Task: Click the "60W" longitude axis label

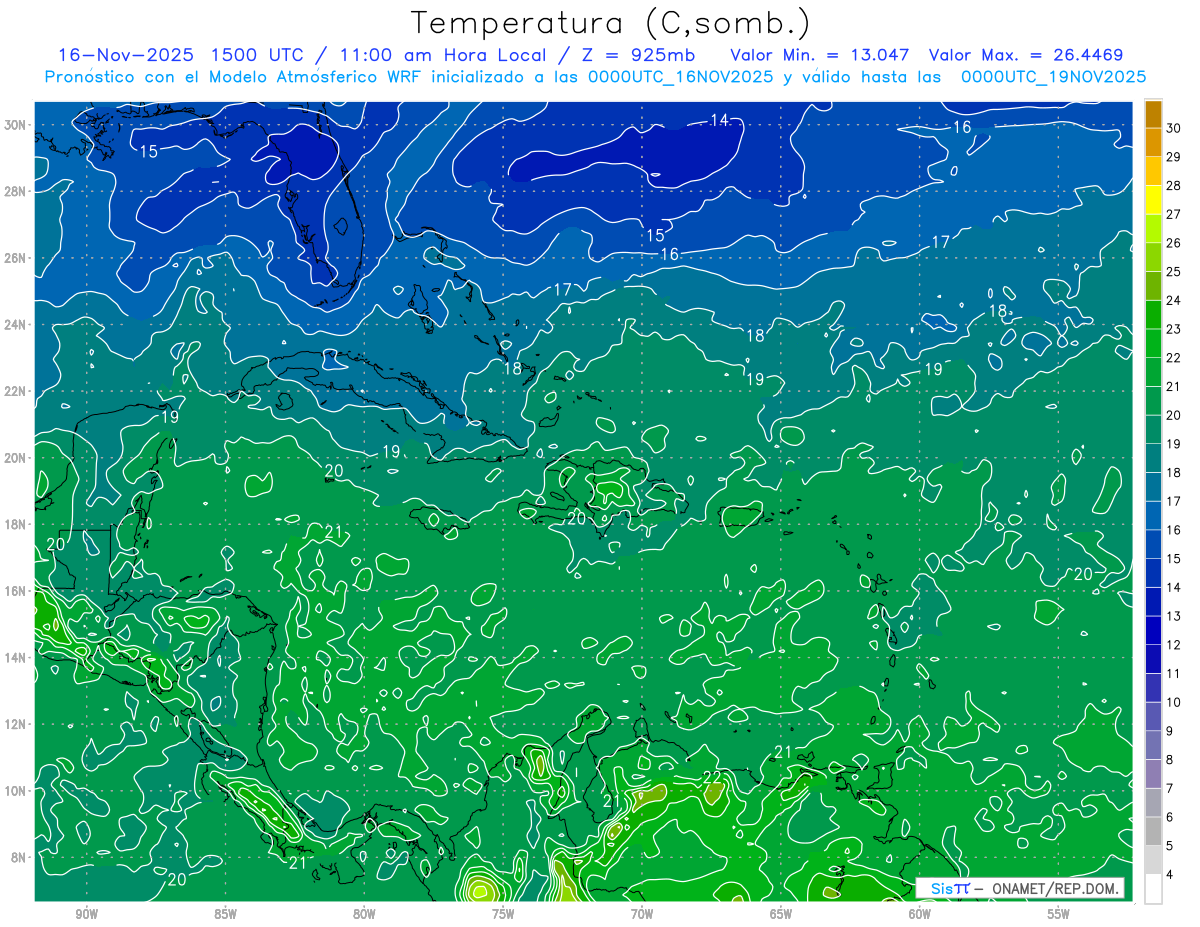Action: point(920,914)
